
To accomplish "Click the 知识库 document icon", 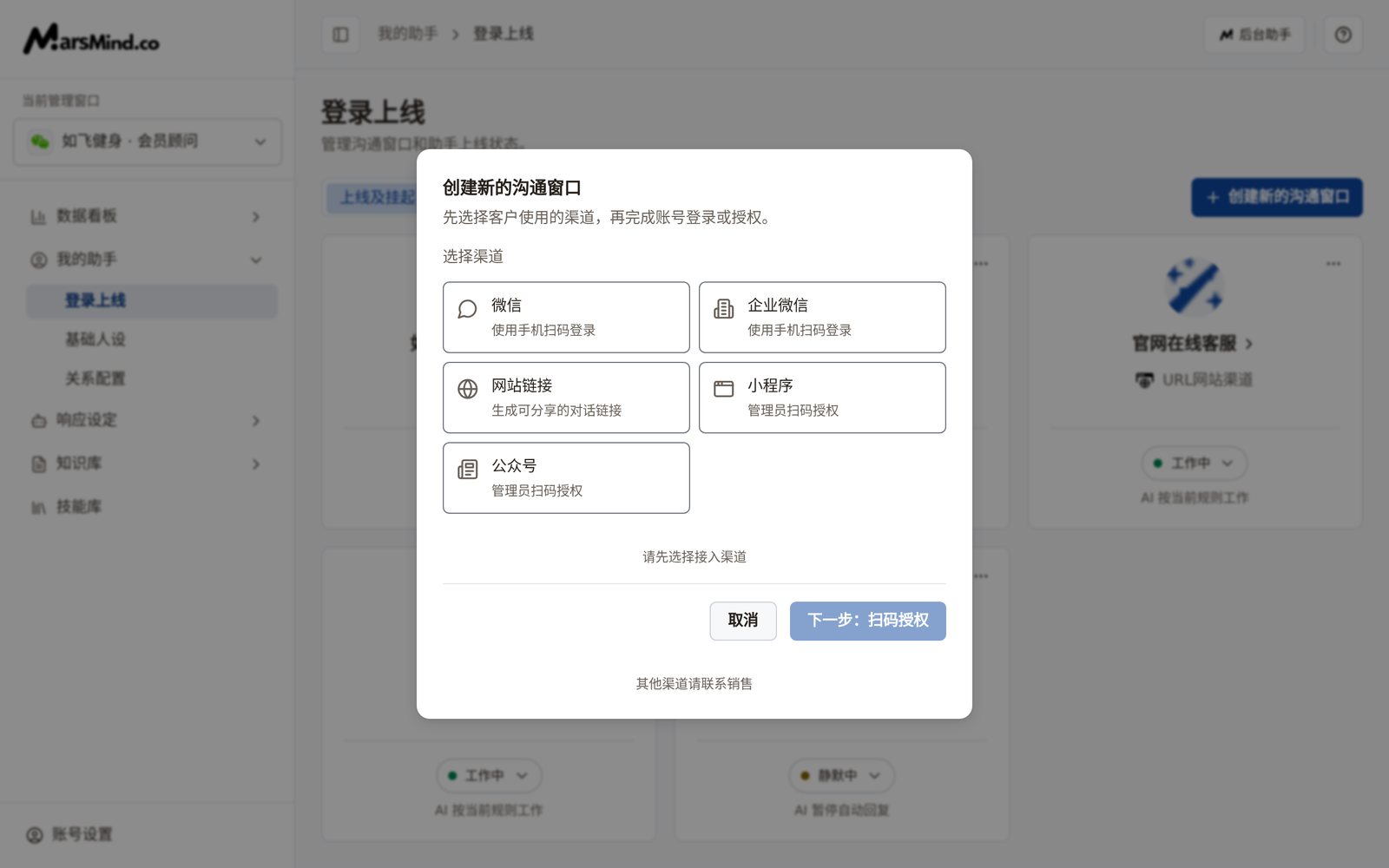I will 38,464.
